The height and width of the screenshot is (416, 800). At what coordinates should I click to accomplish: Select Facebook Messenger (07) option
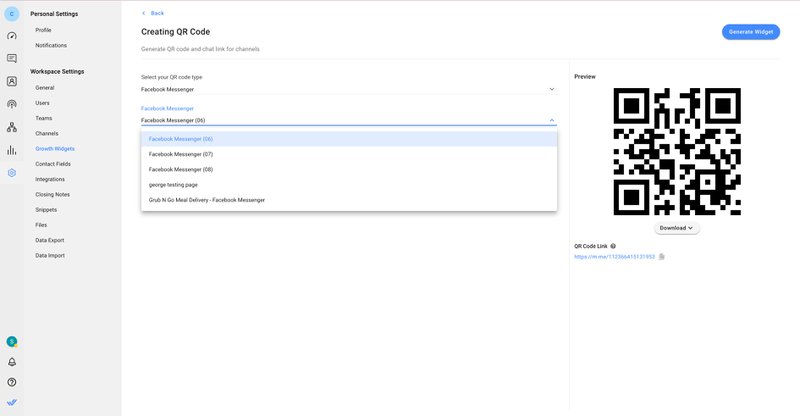point(181,154)
